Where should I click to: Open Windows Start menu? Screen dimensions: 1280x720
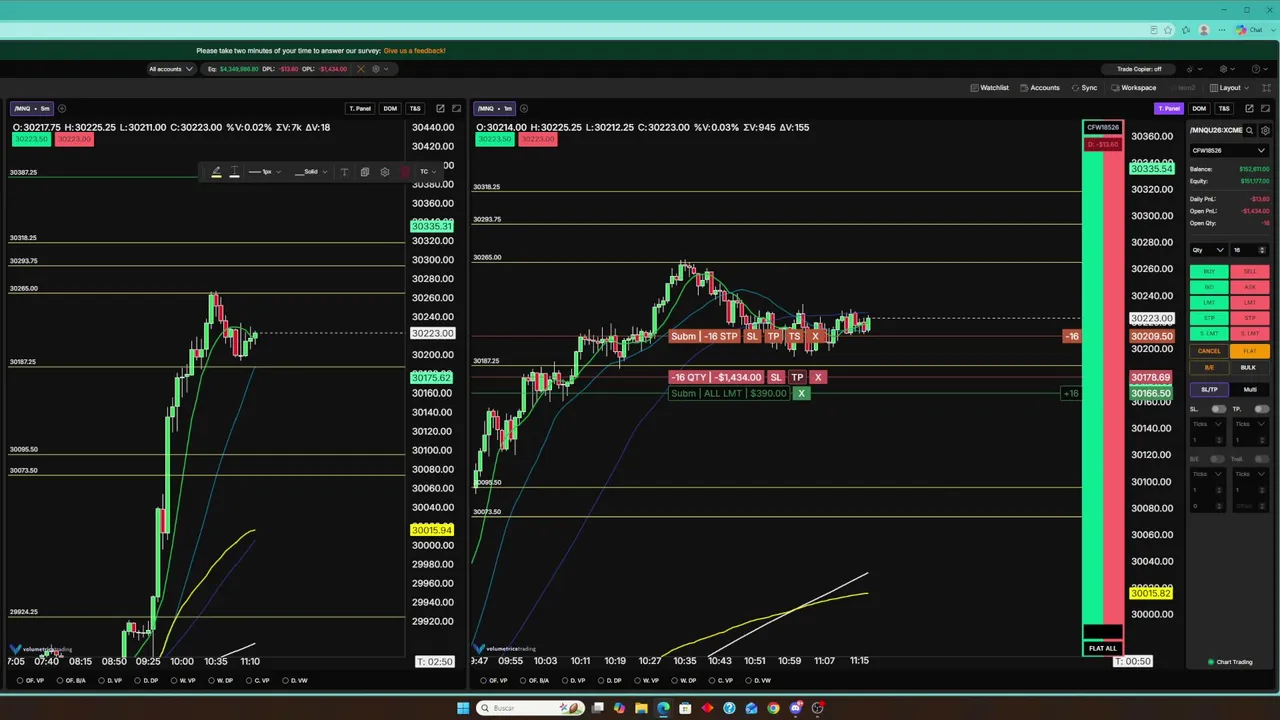point(463,708)
